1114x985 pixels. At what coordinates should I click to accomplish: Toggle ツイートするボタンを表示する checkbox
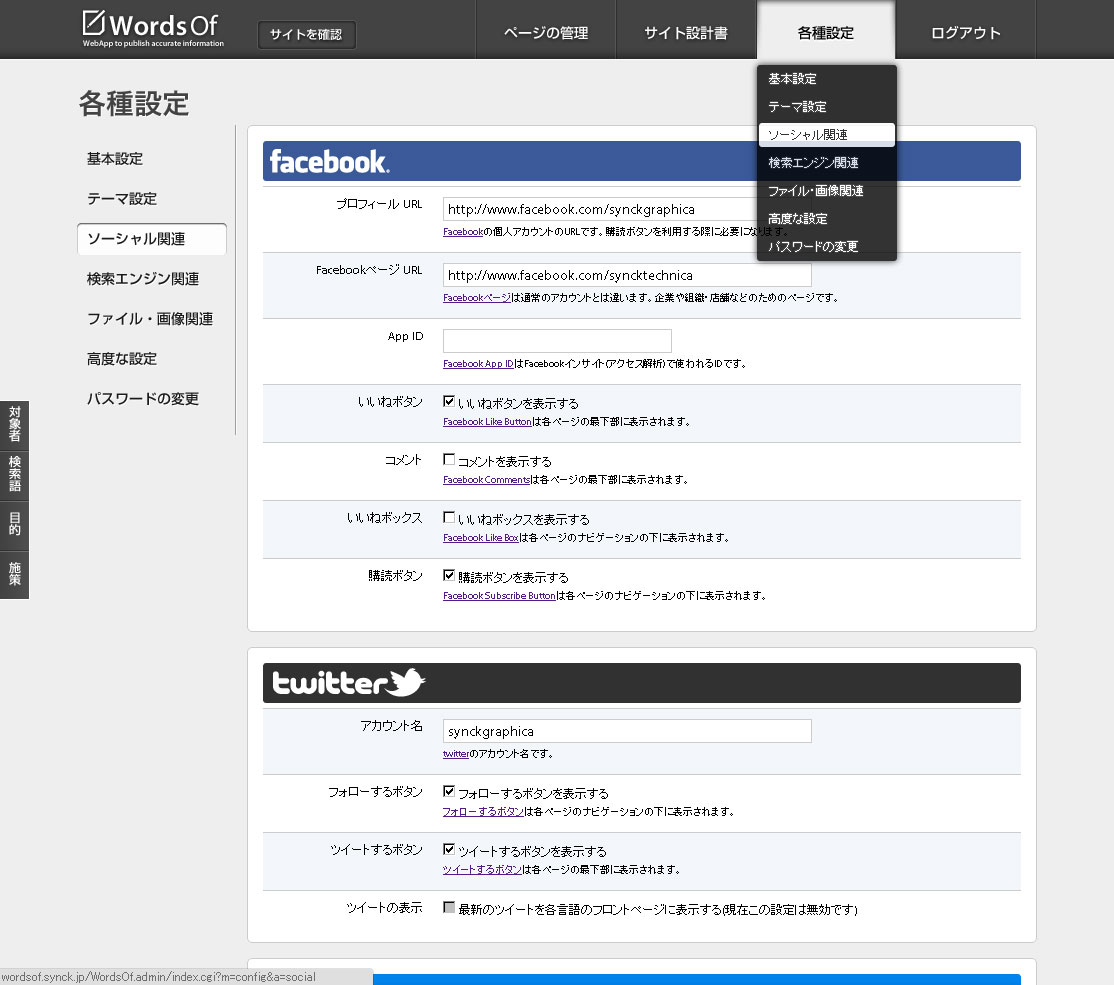coord(449,849)
